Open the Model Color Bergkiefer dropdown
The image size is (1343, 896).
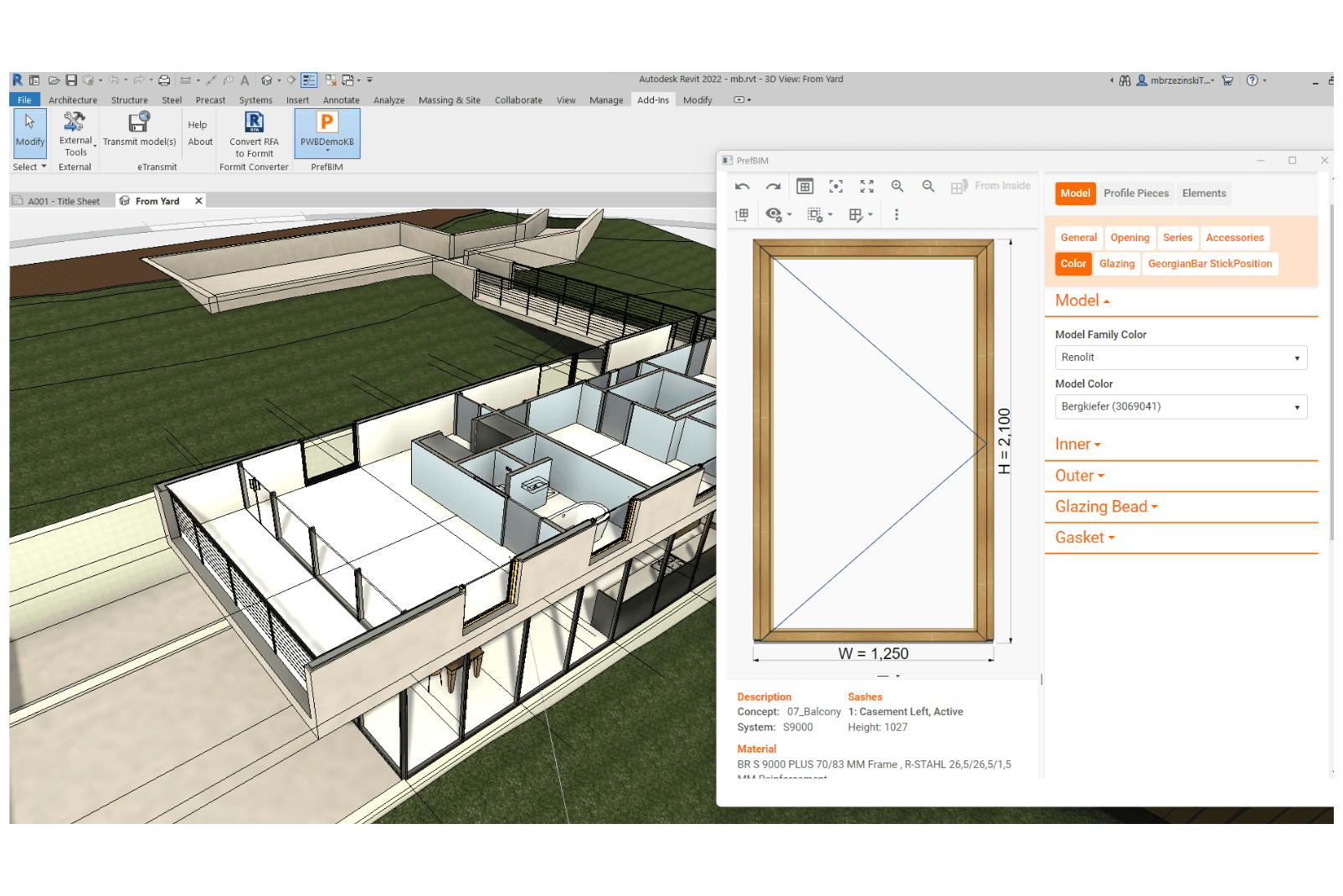1181,407
